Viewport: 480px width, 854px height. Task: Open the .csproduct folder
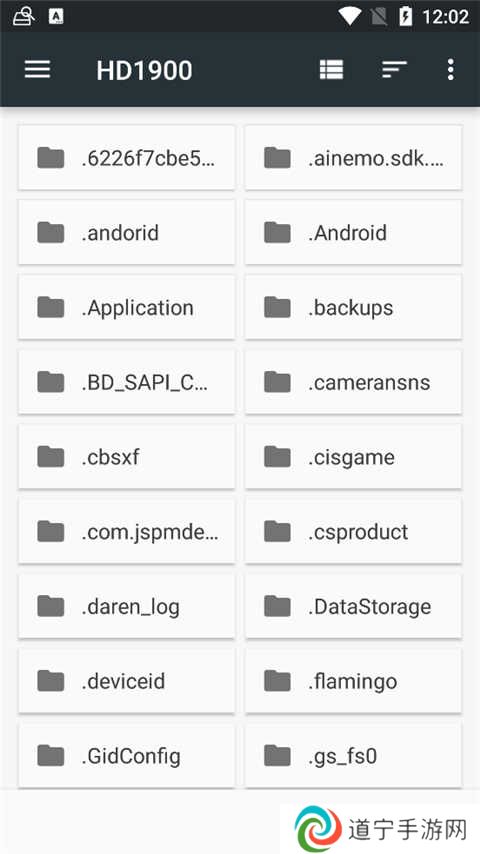click(x=353, y=531)
